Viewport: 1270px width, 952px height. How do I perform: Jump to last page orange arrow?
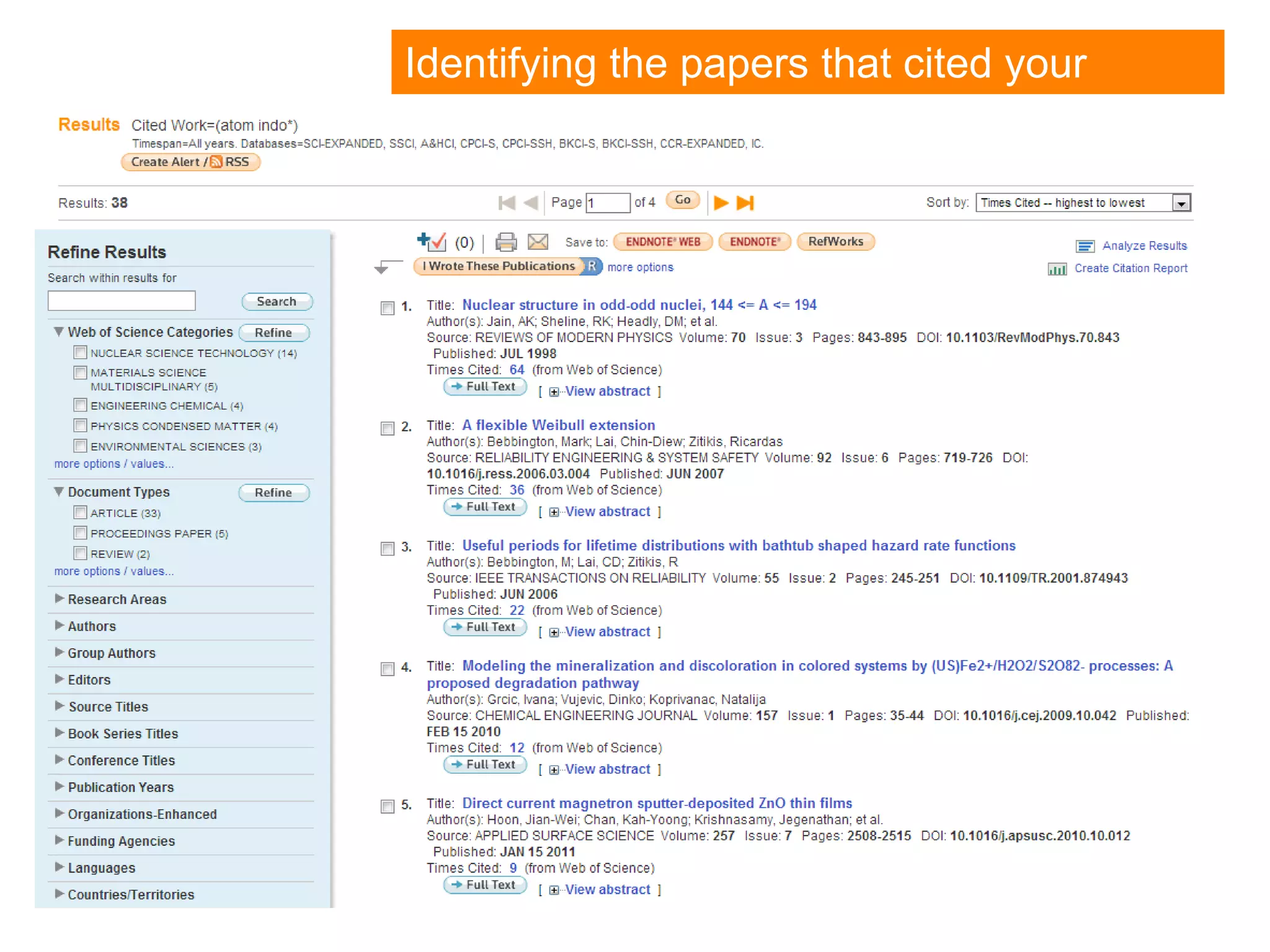point(745,203)
